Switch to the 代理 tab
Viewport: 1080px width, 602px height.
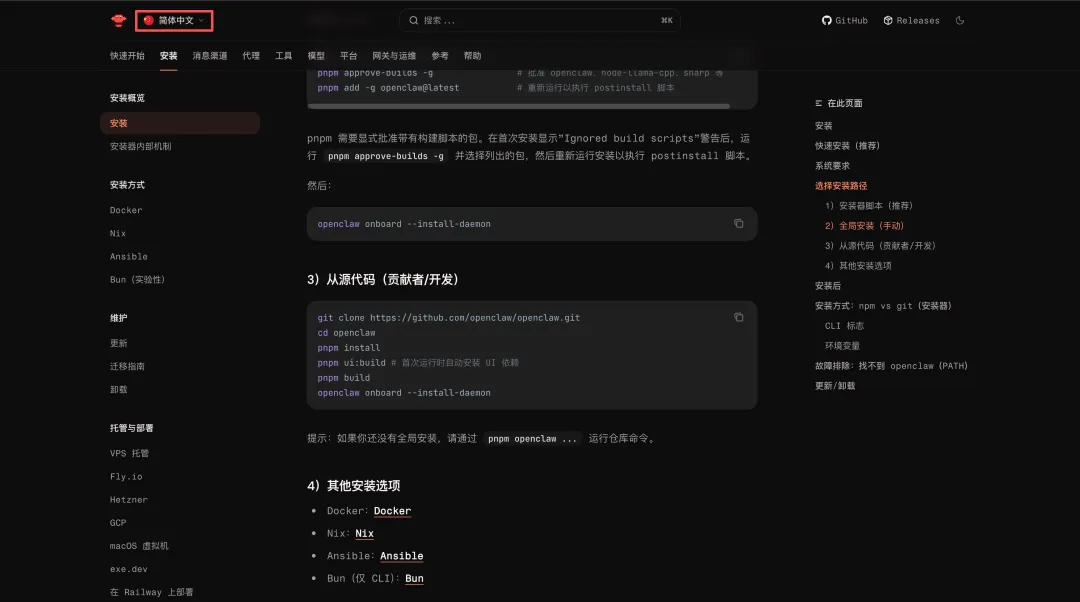(251, 56)
